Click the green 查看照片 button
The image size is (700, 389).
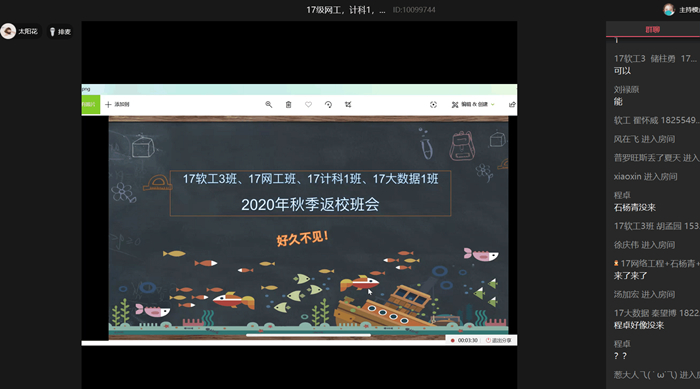point(90,105)
